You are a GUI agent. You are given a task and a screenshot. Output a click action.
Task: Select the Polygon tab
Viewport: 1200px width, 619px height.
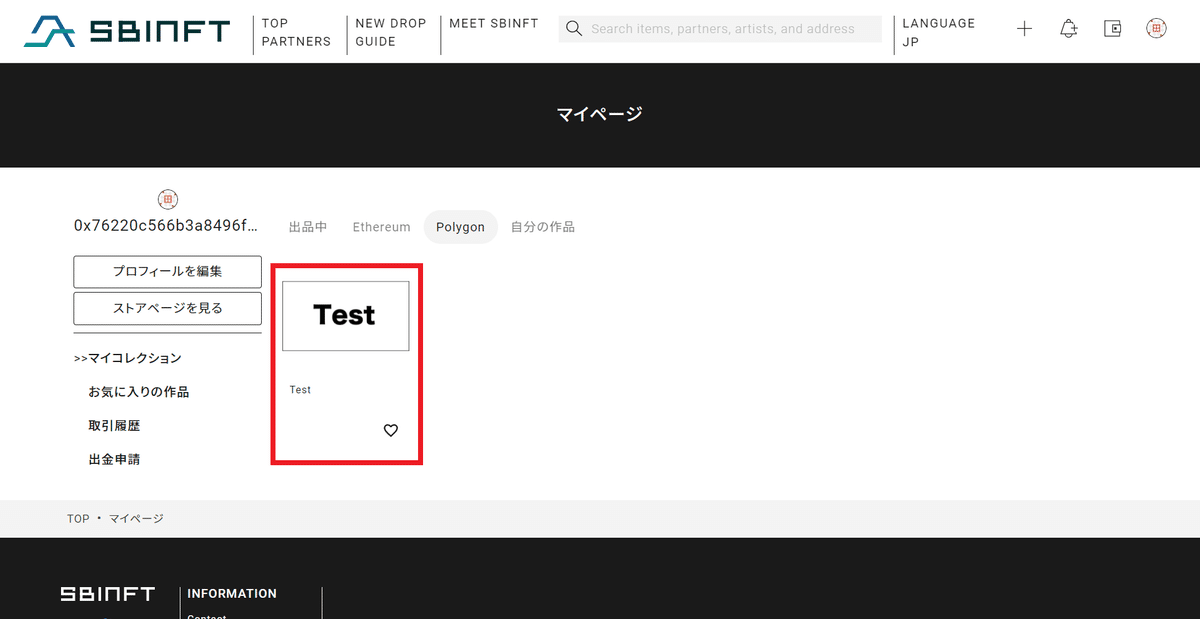click(x=460, y=227)
